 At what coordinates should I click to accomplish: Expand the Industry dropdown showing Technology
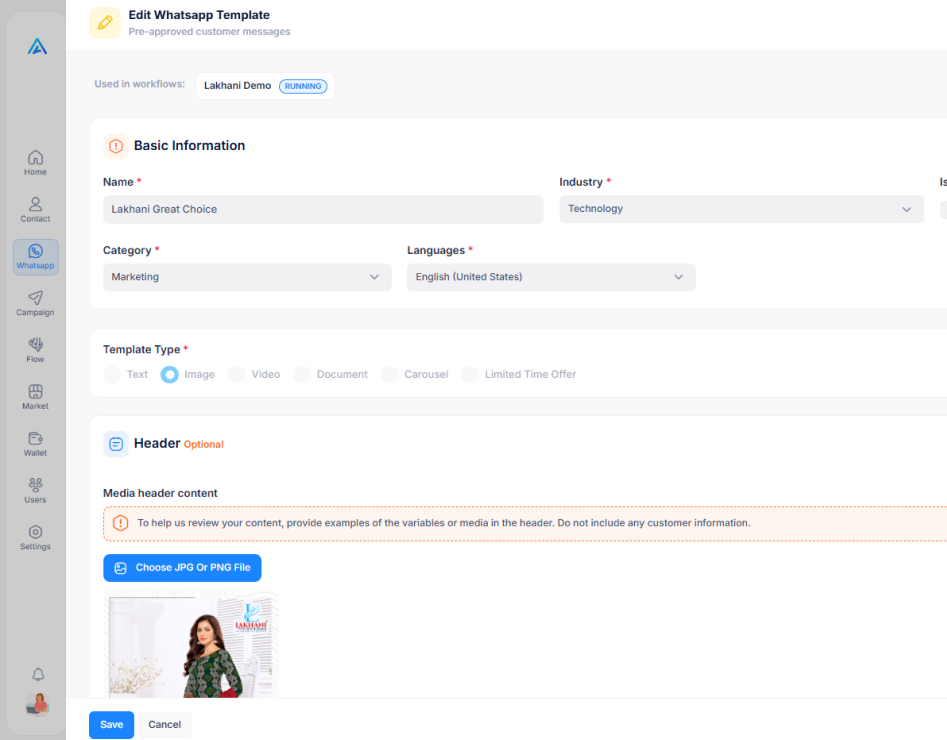click(x=741, y=209)
